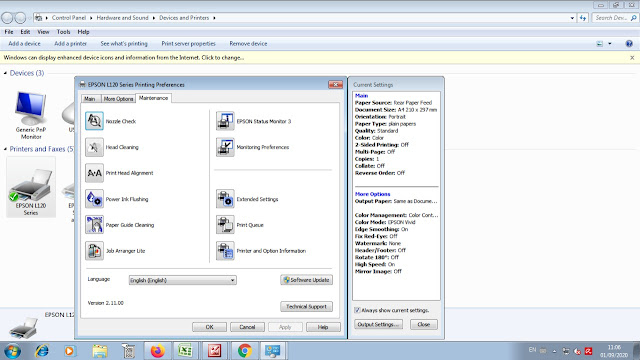Open Internet Explorer from the taskbar
Screen dimensions: 640x360
pyautogui.click(x=42, y=351)
